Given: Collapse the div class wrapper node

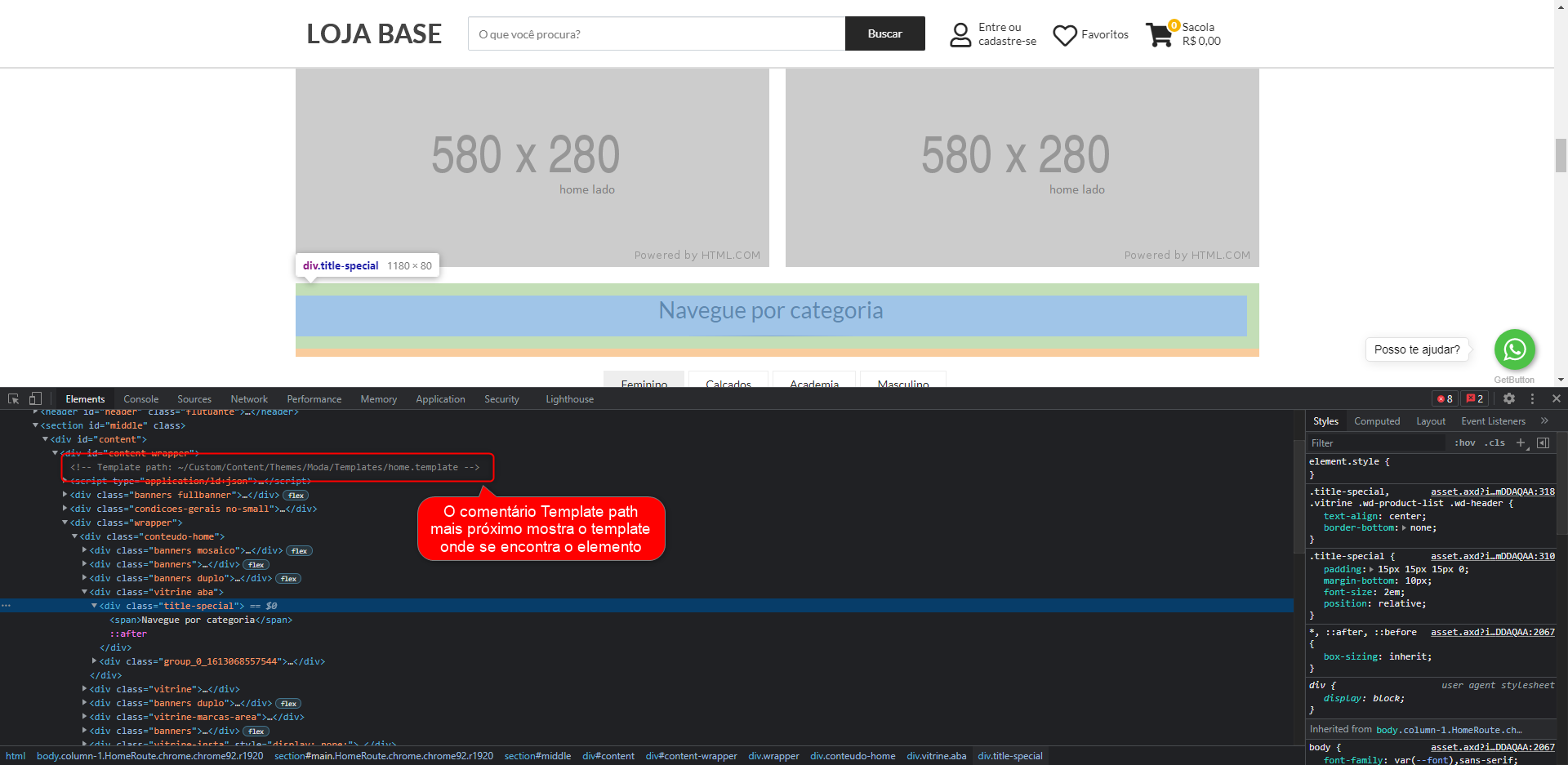Looking at the screenshot, I should (x=65, y=523).
